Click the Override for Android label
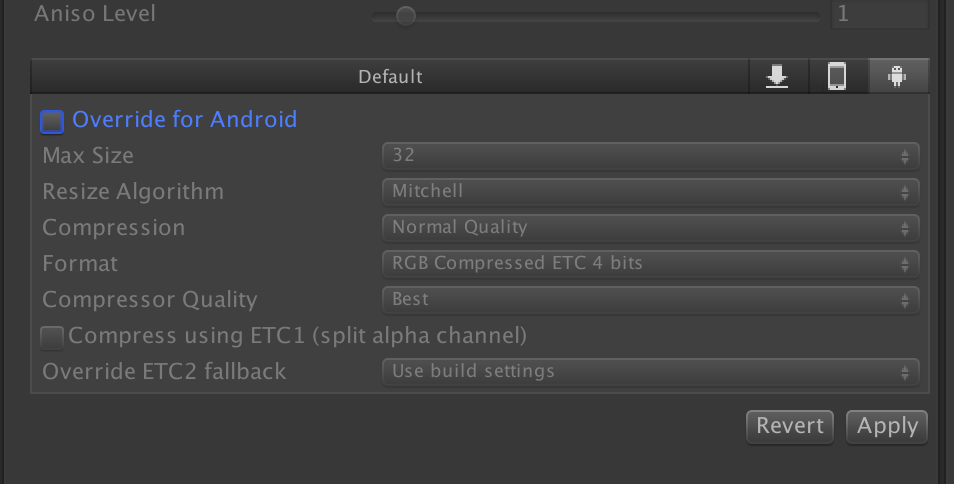The image size is (954, 484). tap(184, 120)
